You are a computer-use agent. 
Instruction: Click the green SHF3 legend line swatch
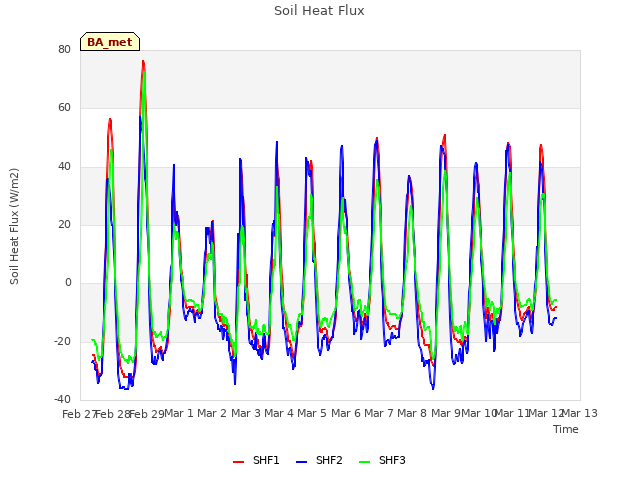pyautogui.click(x=364, y=462)
